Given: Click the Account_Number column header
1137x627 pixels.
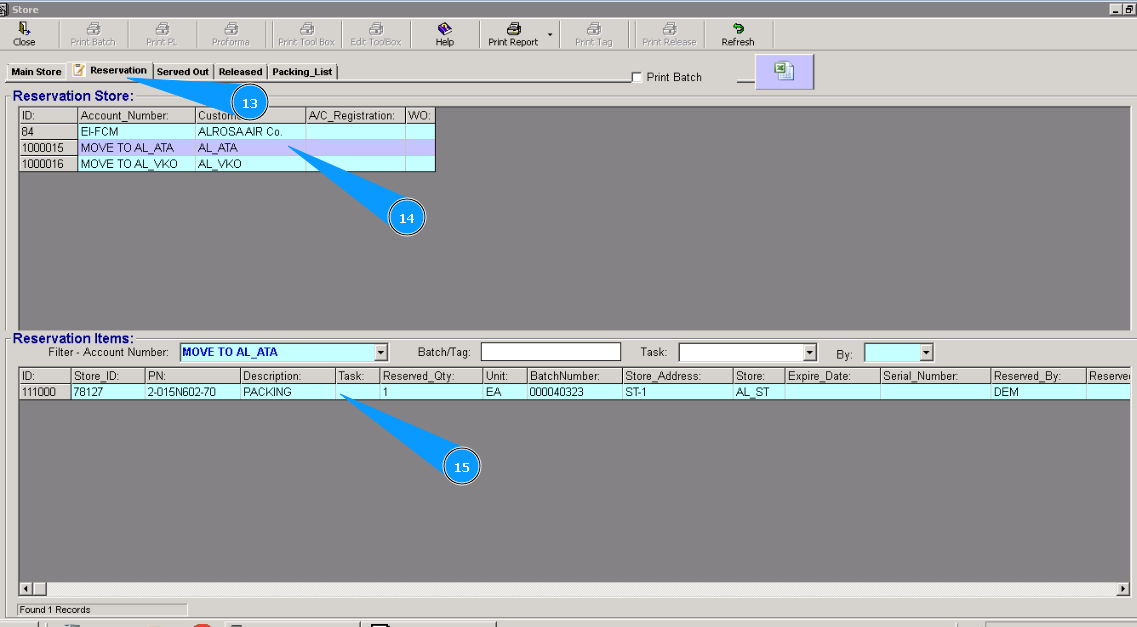Looking at the screenshot, I should [x=136, y=115].
